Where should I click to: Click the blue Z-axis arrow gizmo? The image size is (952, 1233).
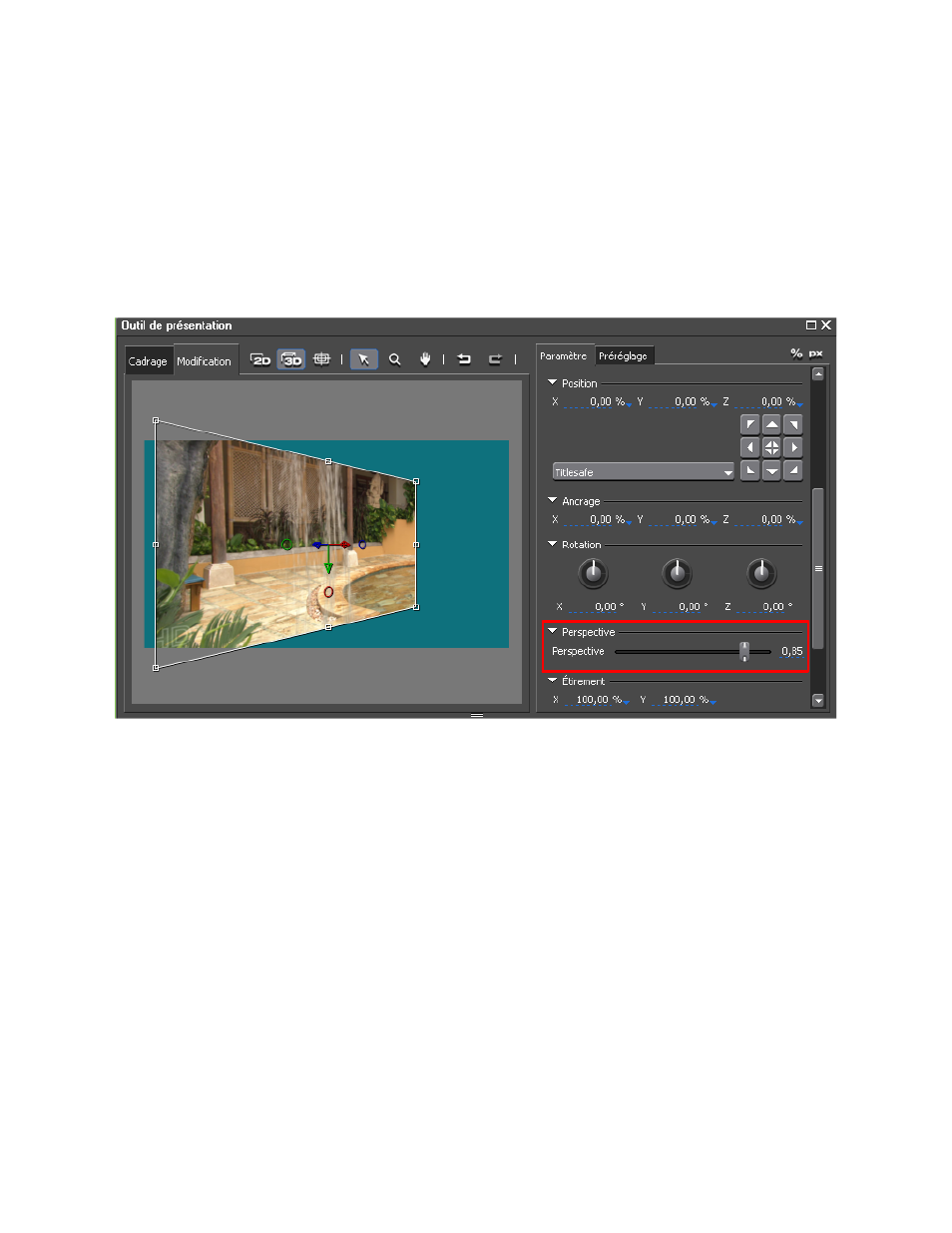point(317,545)
